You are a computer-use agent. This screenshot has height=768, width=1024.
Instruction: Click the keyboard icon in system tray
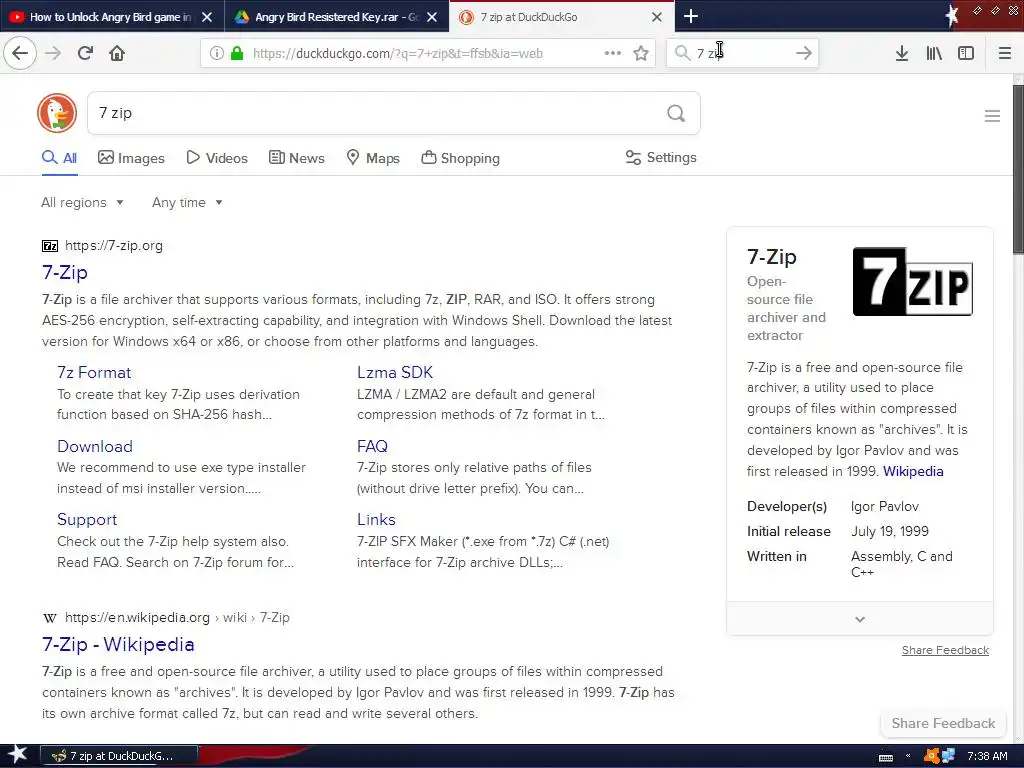pos(886,757)
